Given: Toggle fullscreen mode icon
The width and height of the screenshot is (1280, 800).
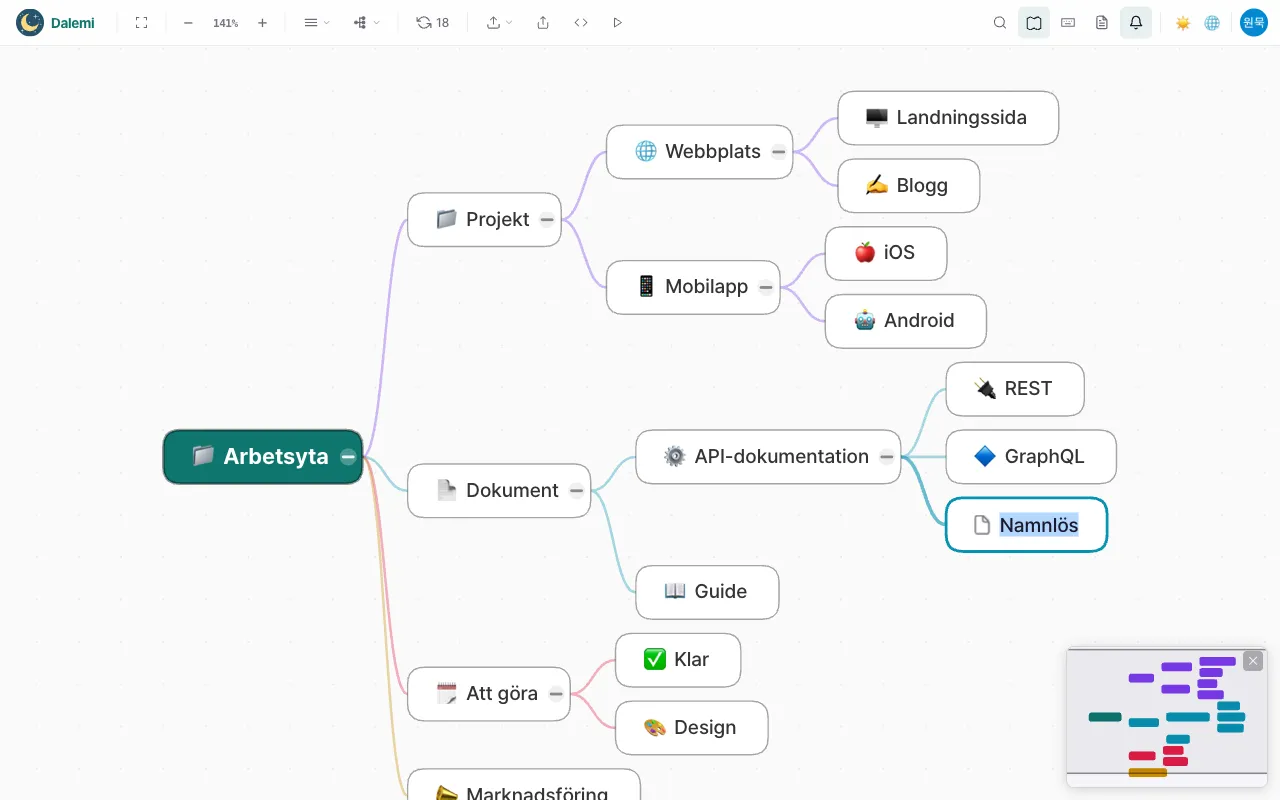Looking at the screenshot, I should click(x=141, y=22).
